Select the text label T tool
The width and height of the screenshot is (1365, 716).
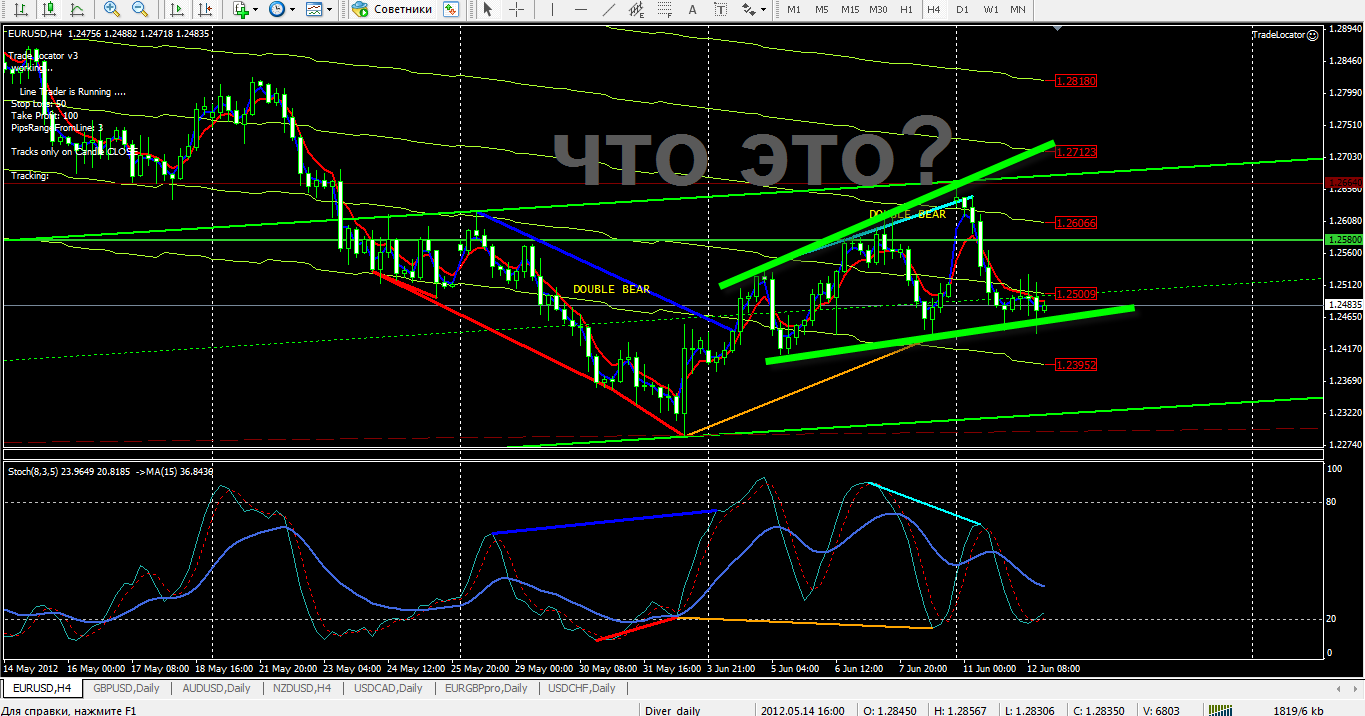[x=720, y=9]
